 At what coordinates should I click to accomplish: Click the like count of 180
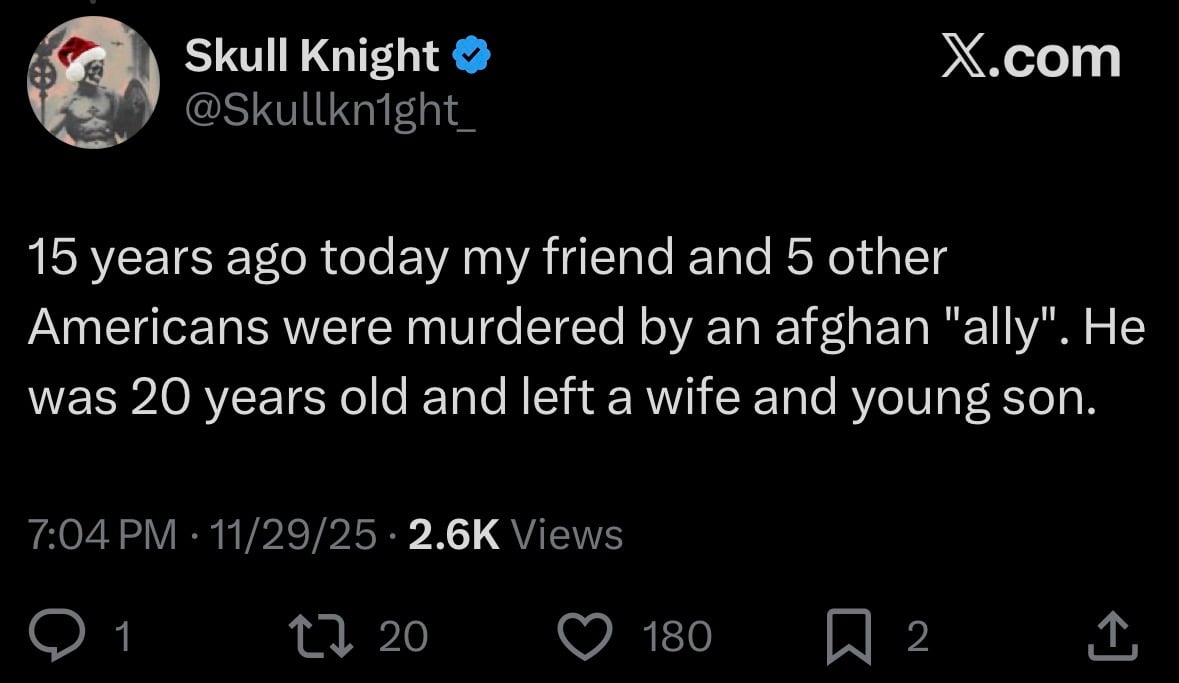(678, 637)
